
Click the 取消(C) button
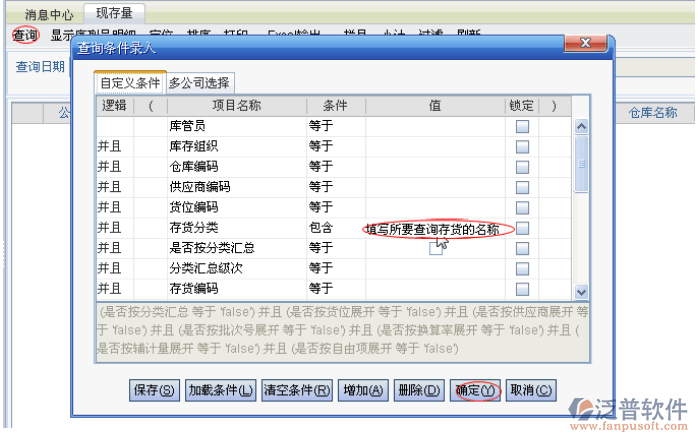(x=530, y=390)
